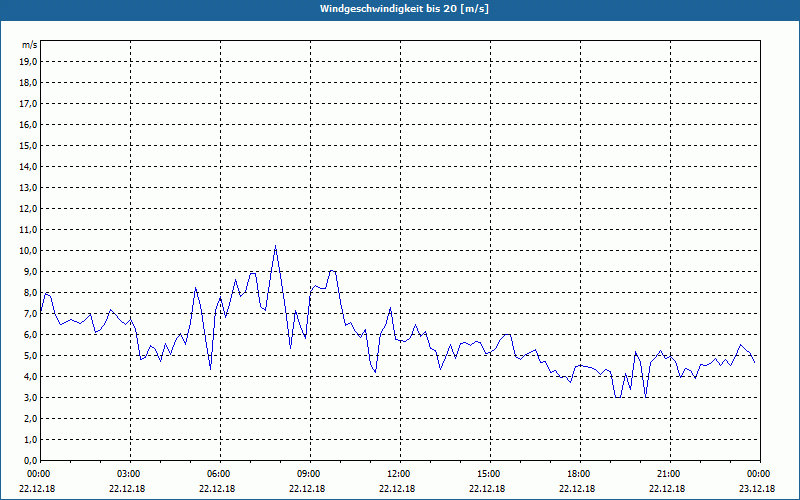Select the "12,0" y-axis tick label
The height and width of the screenshot is (500, 800).
click(x=28, y=209)
